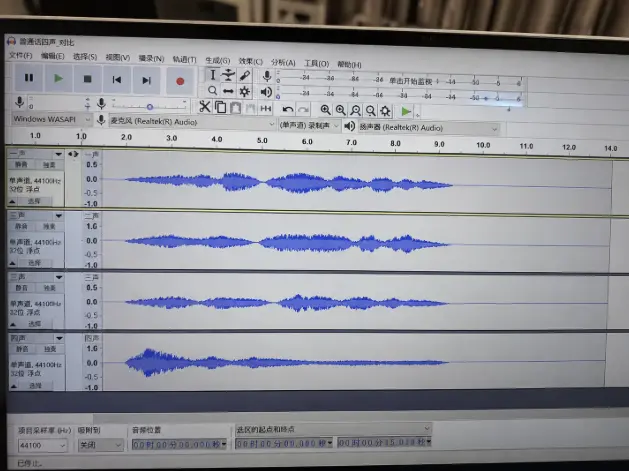
Task: Pause playback with the Pause button
Action: click(x=29, y=78)
